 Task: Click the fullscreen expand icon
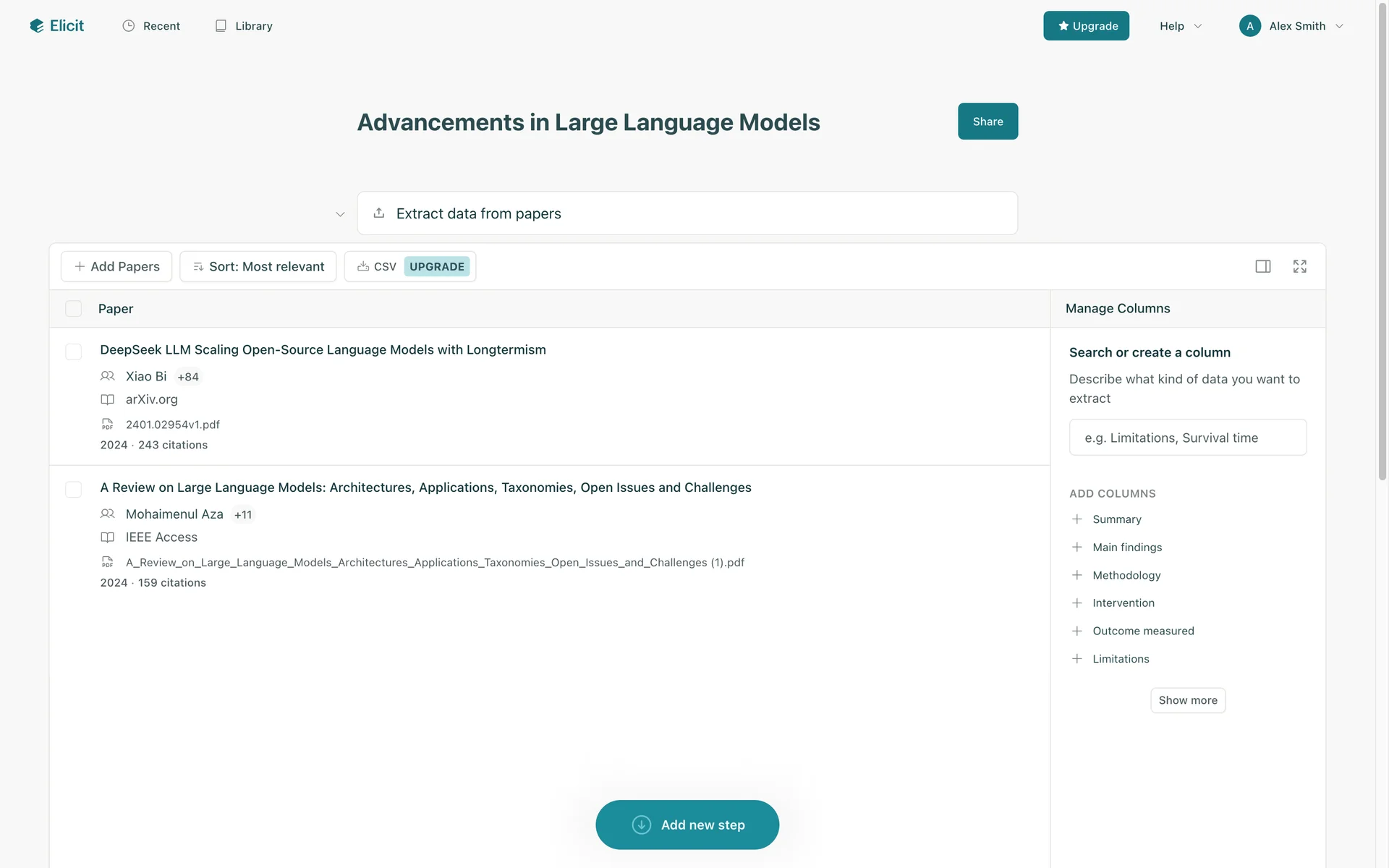[1299, 266]
